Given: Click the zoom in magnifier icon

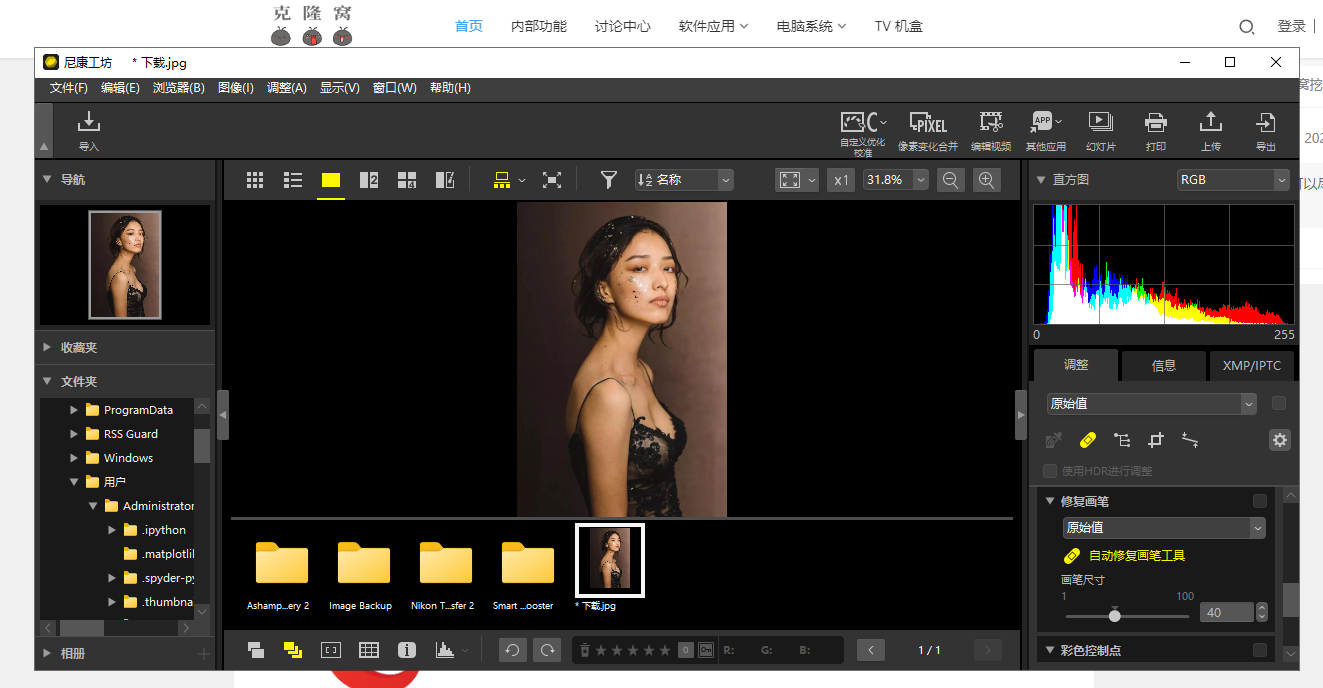Looking at the screenshot, I should pyautogui.click(x=986, y=180).
